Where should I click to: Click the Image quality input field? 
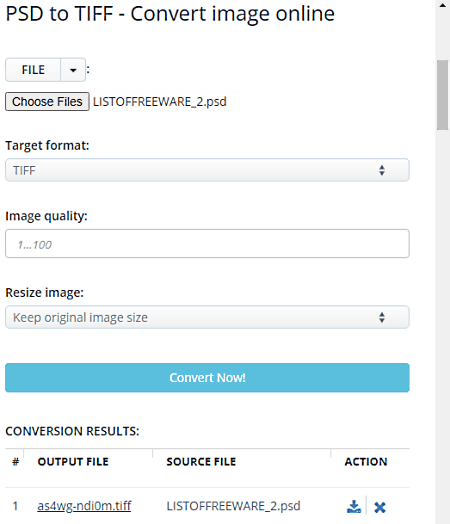point(207,244)
